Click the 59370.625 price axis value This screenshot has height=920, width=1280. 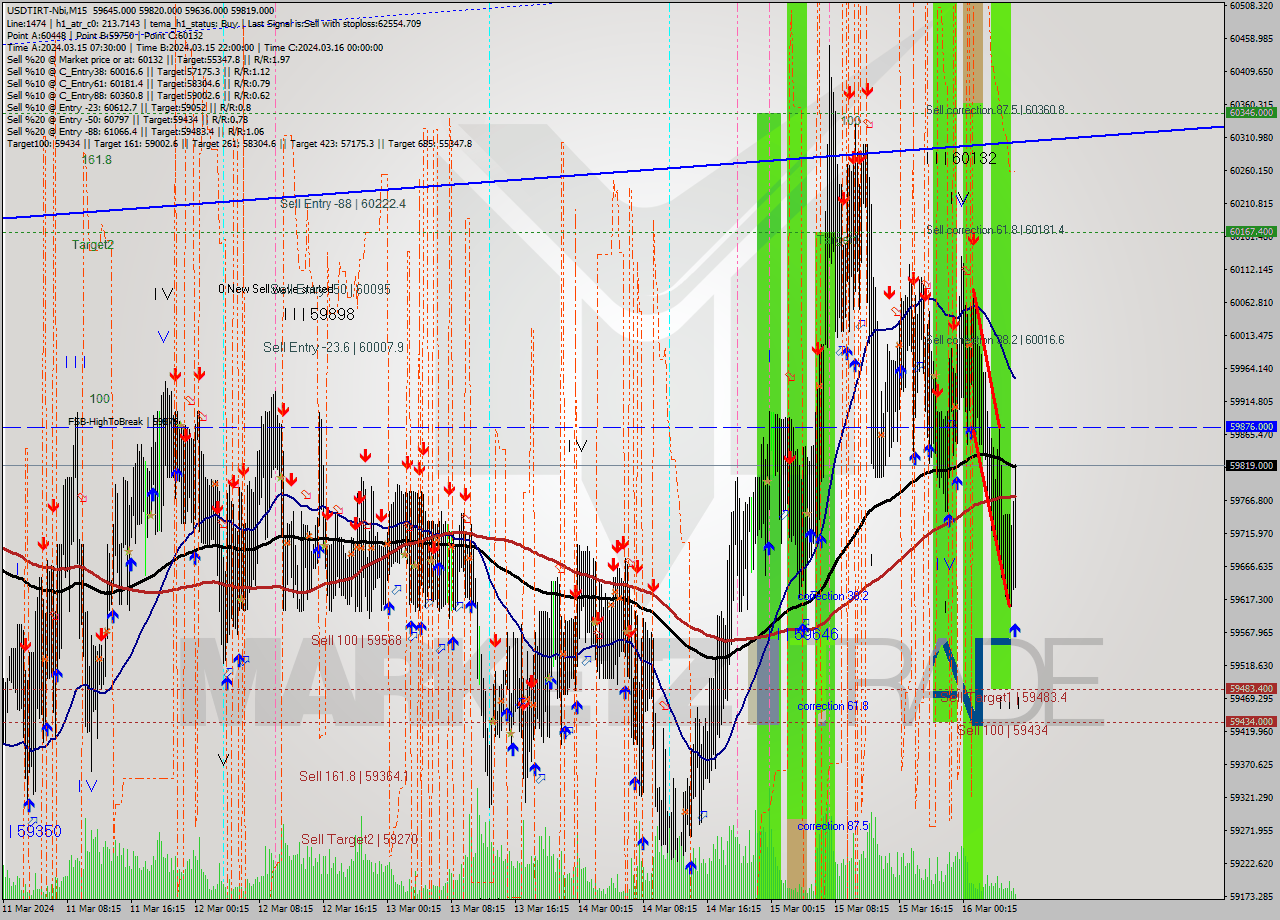pos(1251,764)
